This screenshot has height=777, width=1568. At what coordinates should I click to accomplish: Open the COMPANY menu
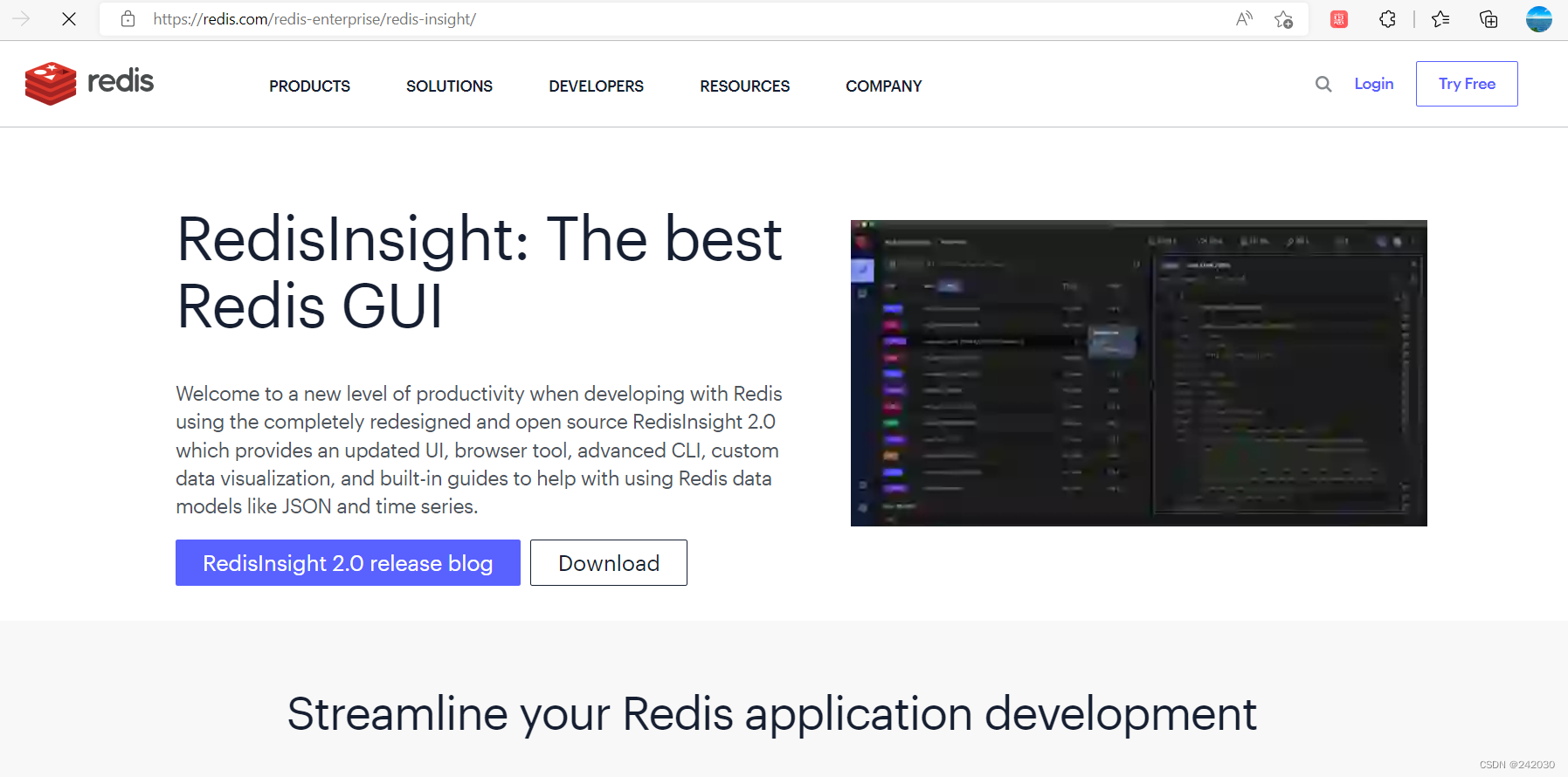point(883,86)
